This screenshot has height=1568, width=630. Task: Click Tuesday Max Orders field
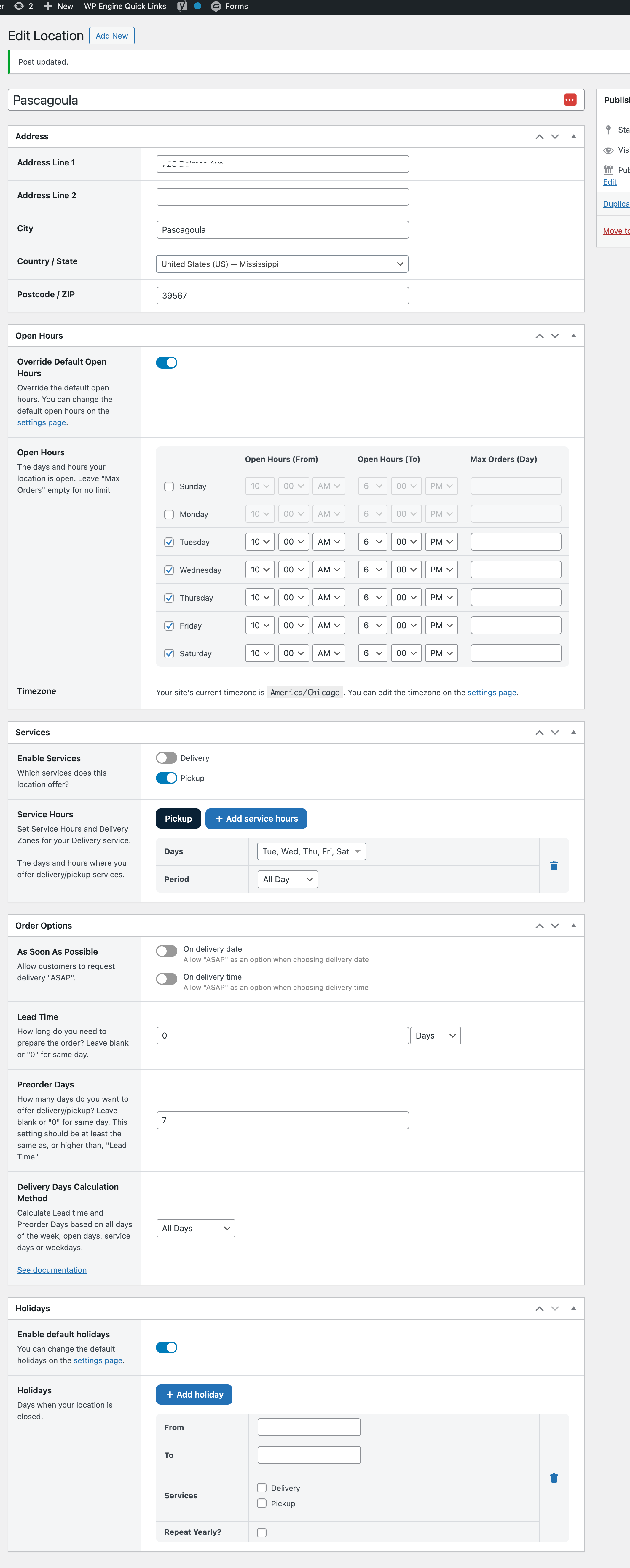tap(516, 542)
